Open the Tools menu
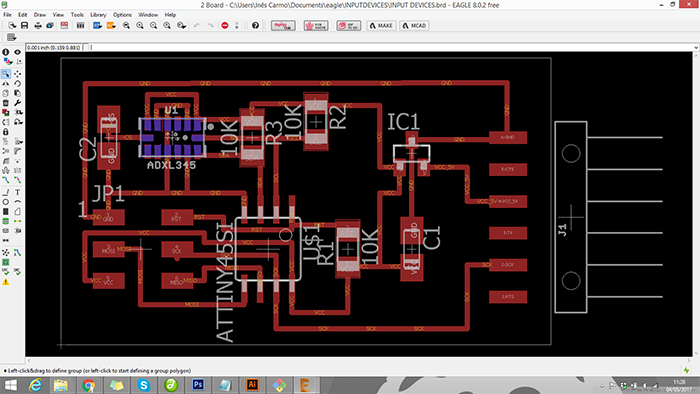The height and width of the screenshot is (394, 700). 77,15
